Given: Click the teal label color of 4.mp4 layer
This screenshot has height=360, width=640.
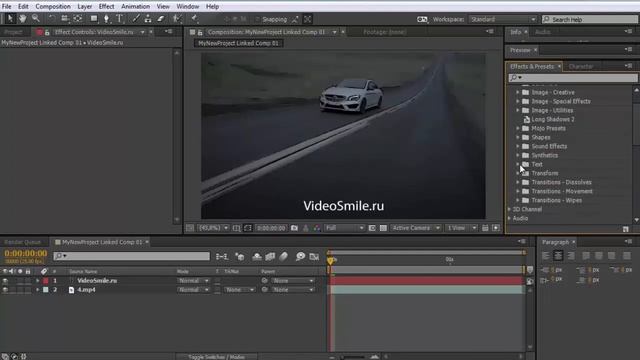Looking at the screenshot, I should pos(46,290).
